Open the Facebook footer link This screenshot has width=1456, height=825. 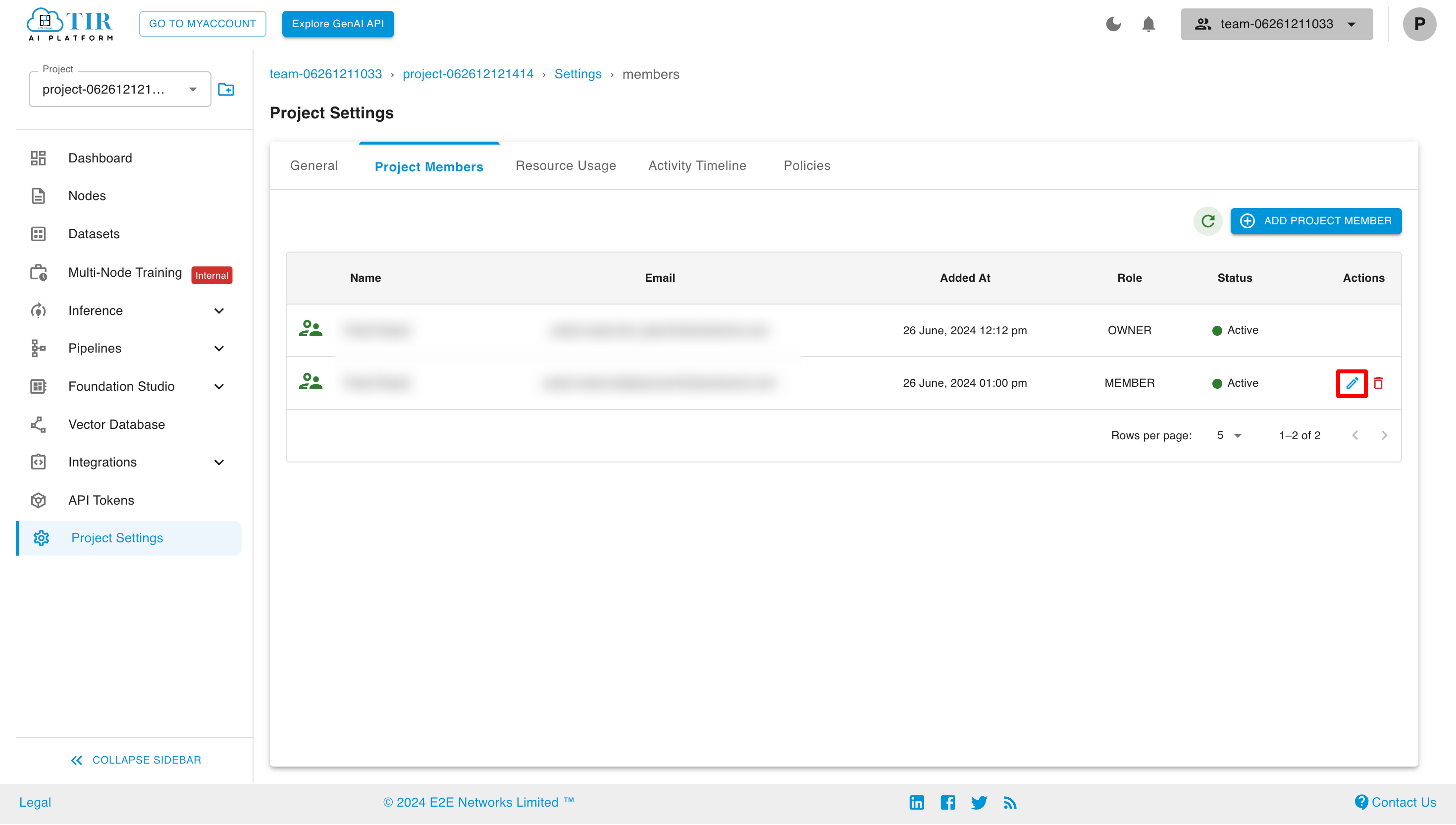click(x=948, y=802)
